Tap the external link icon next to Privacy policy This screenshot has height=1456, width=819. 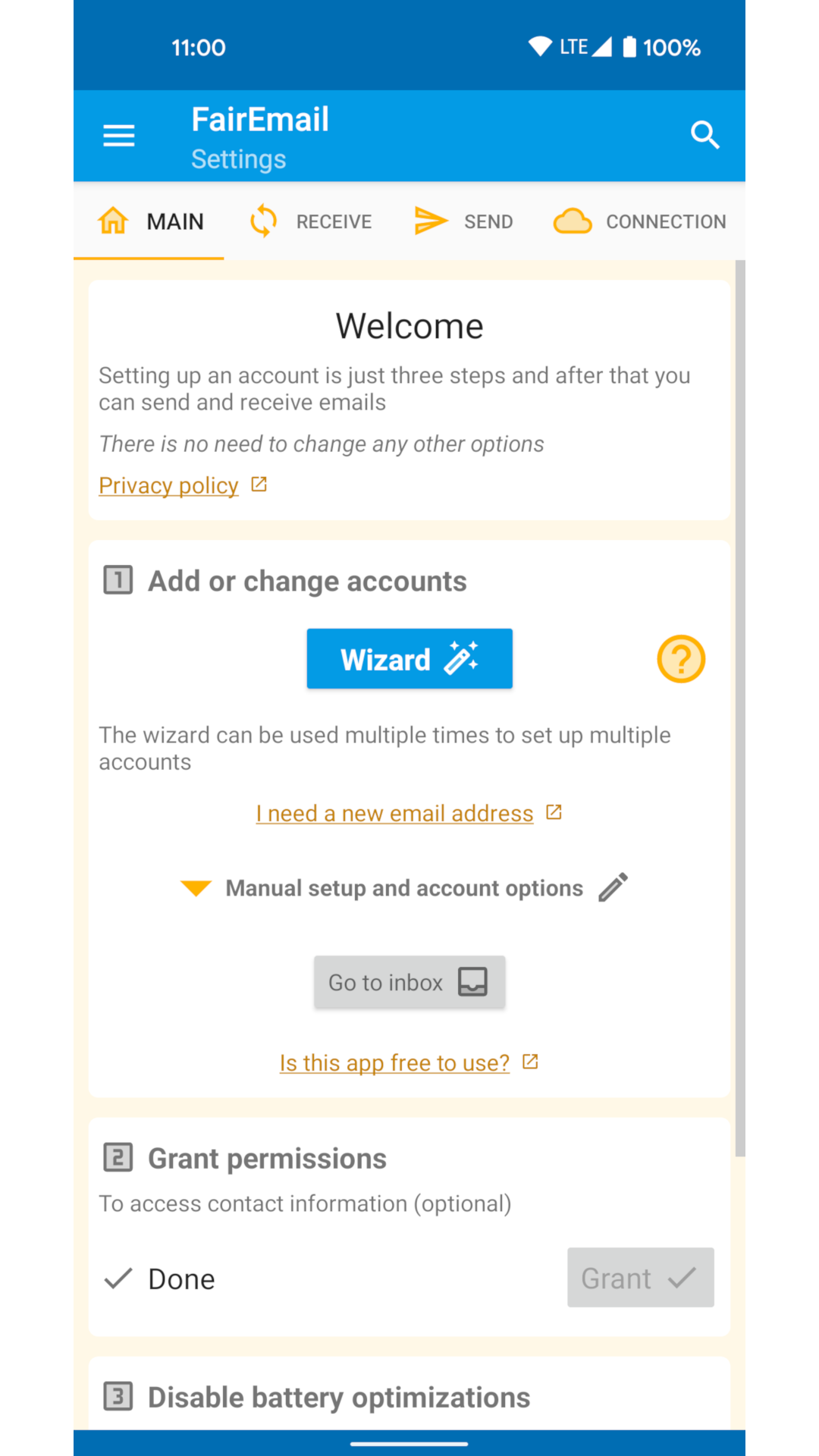pos(259,484)
